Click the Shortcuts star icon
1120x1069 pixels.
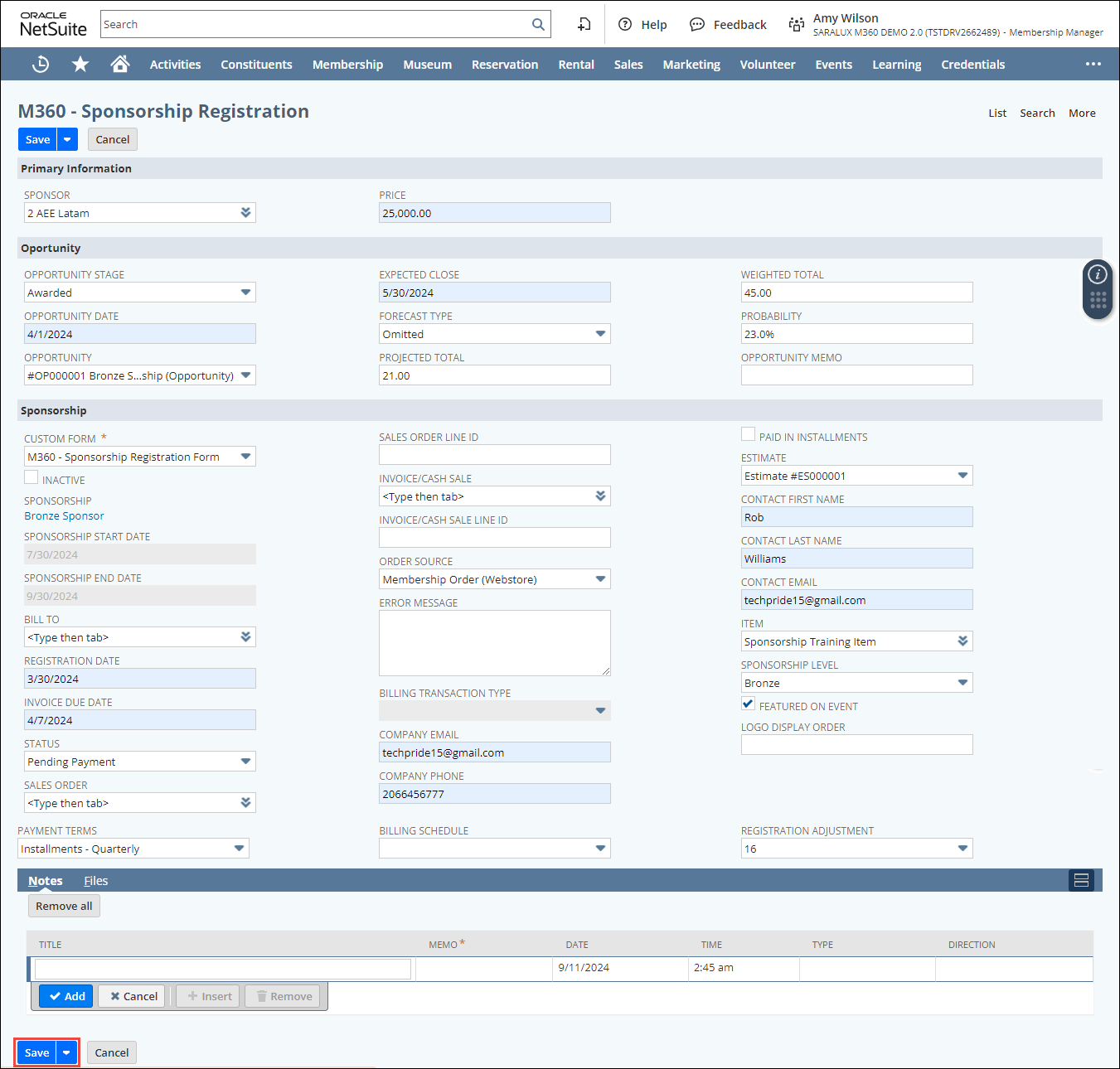point(80,65)
